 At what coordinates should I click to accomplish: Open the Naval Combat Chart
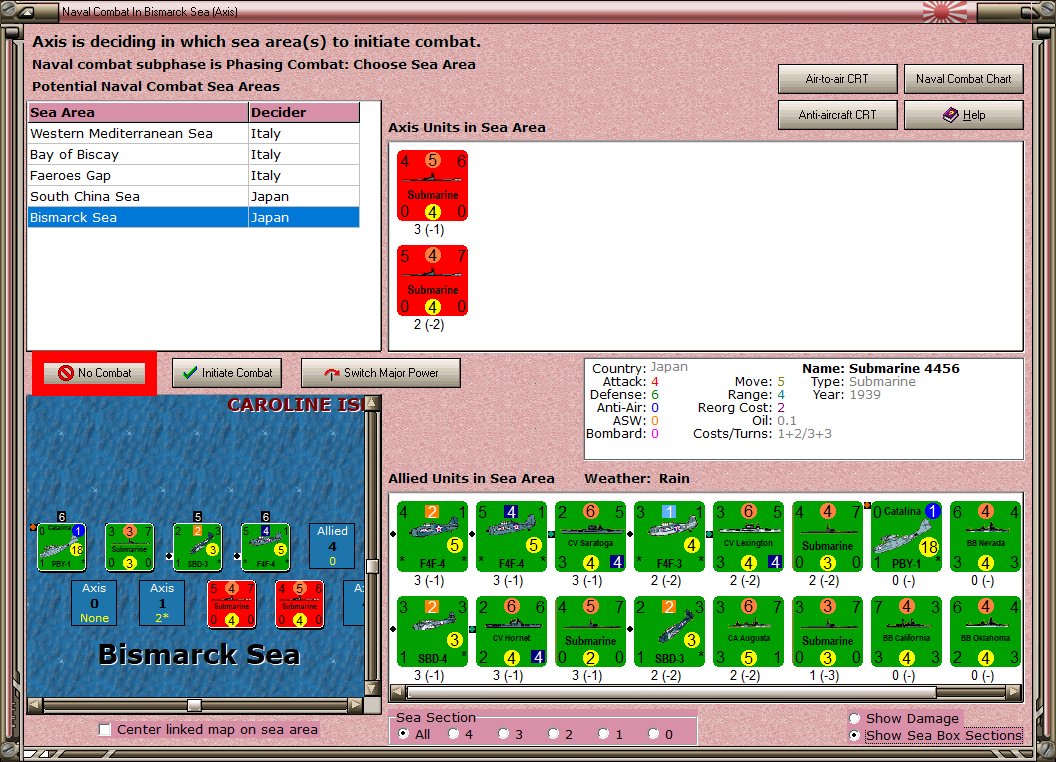click(x=963, y=79)
